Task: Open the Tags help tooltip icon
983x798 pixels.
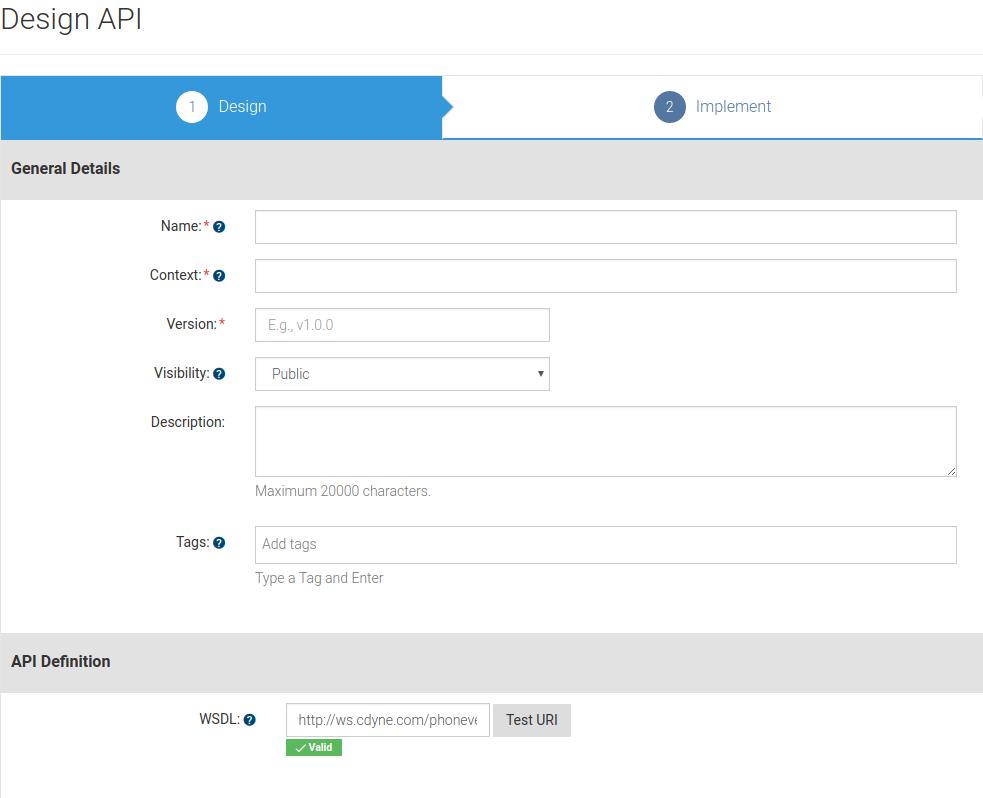Action: point(217,544)
